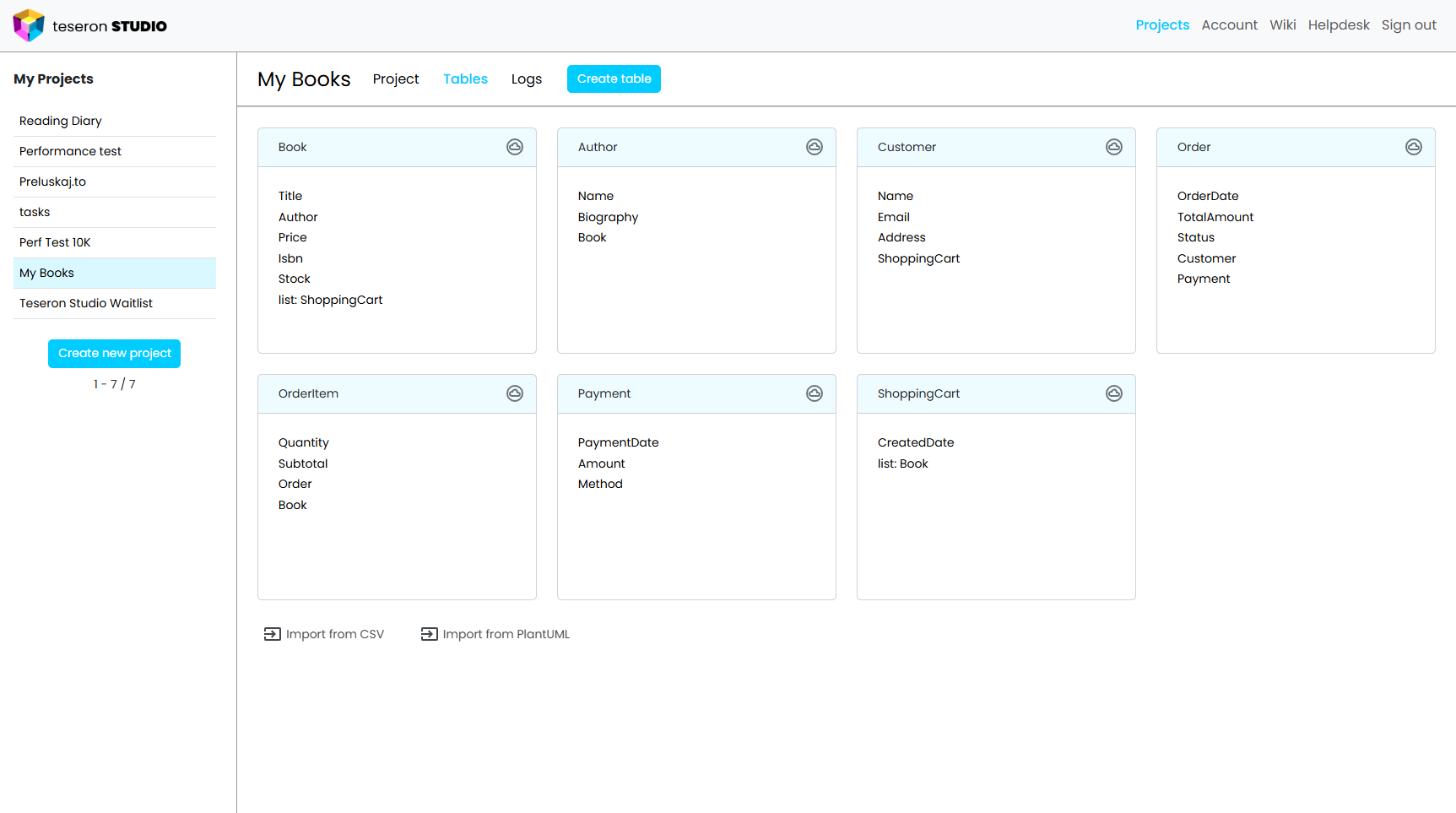Click the Import from CSV arrow icon
This screenshot has width=1456, height=813.
click(x=272, y=634)
